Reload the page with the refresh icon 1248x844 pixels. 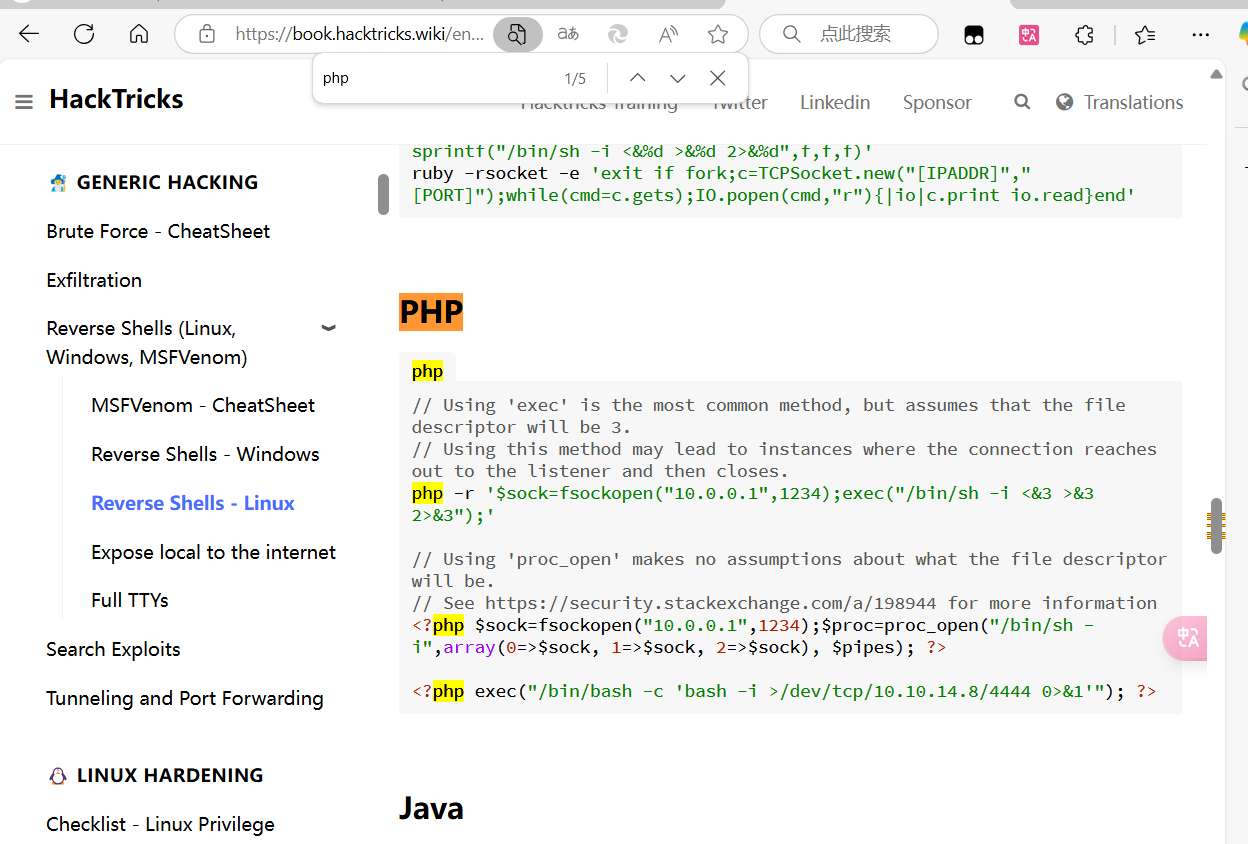pyautogui.click(x=84, y=34)
